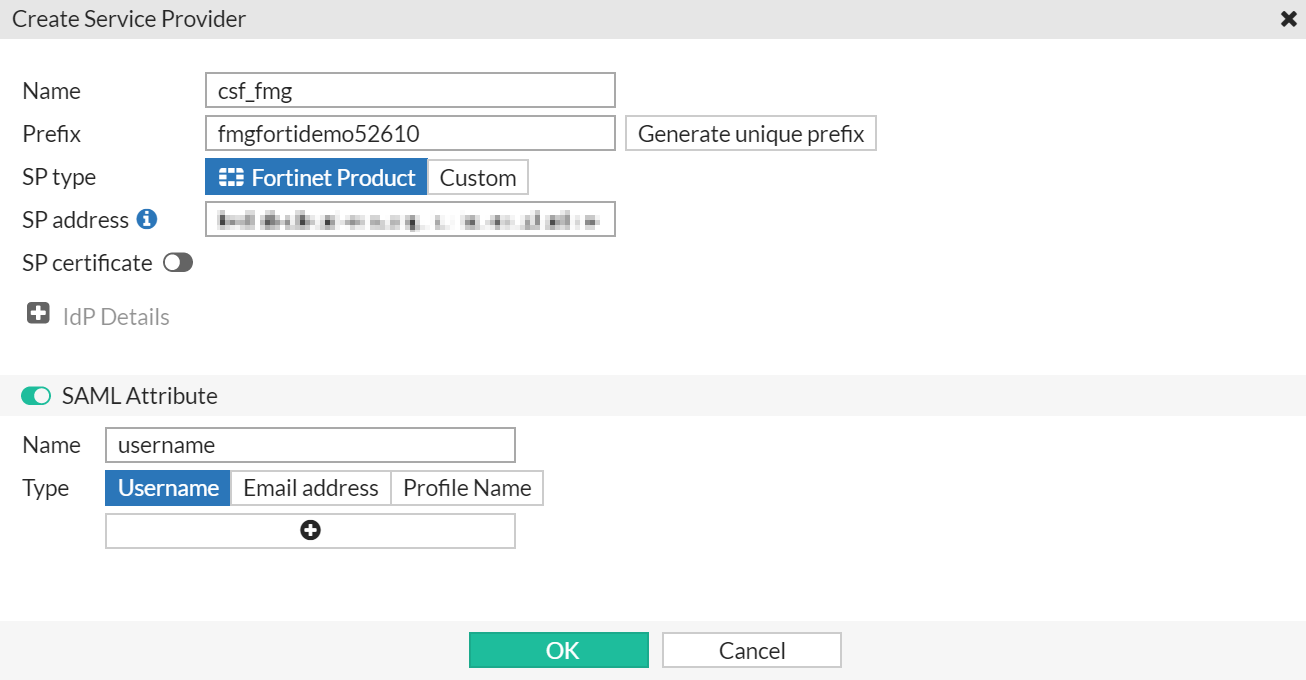Select Username attribute type
The image size is (1306, 680).
click(167, 487)
